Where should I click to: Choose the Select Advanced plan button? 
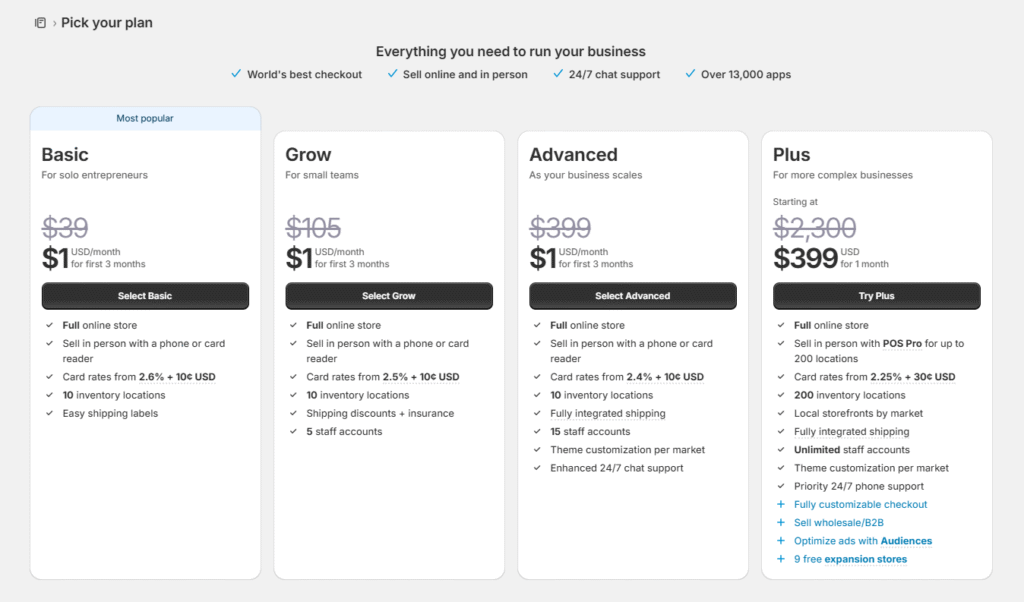pos(633,296)
